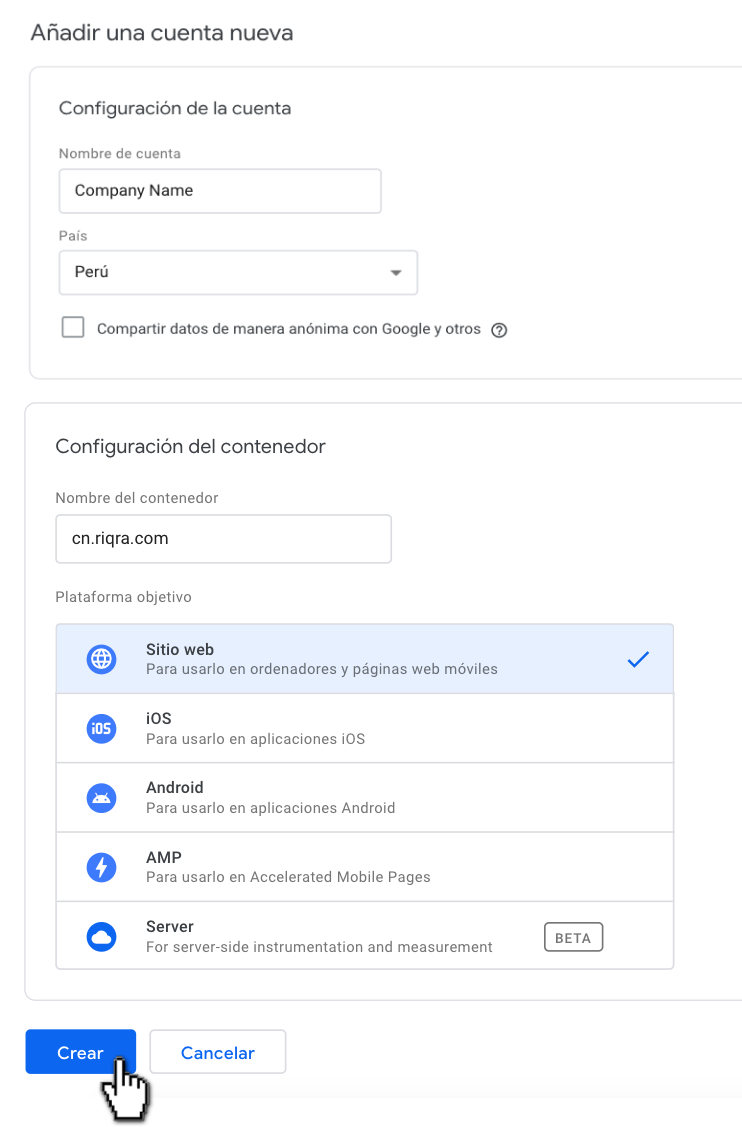The image size is (742, 1127).
Task: Click the BETA badge on Server
Action: coord(573,937)
